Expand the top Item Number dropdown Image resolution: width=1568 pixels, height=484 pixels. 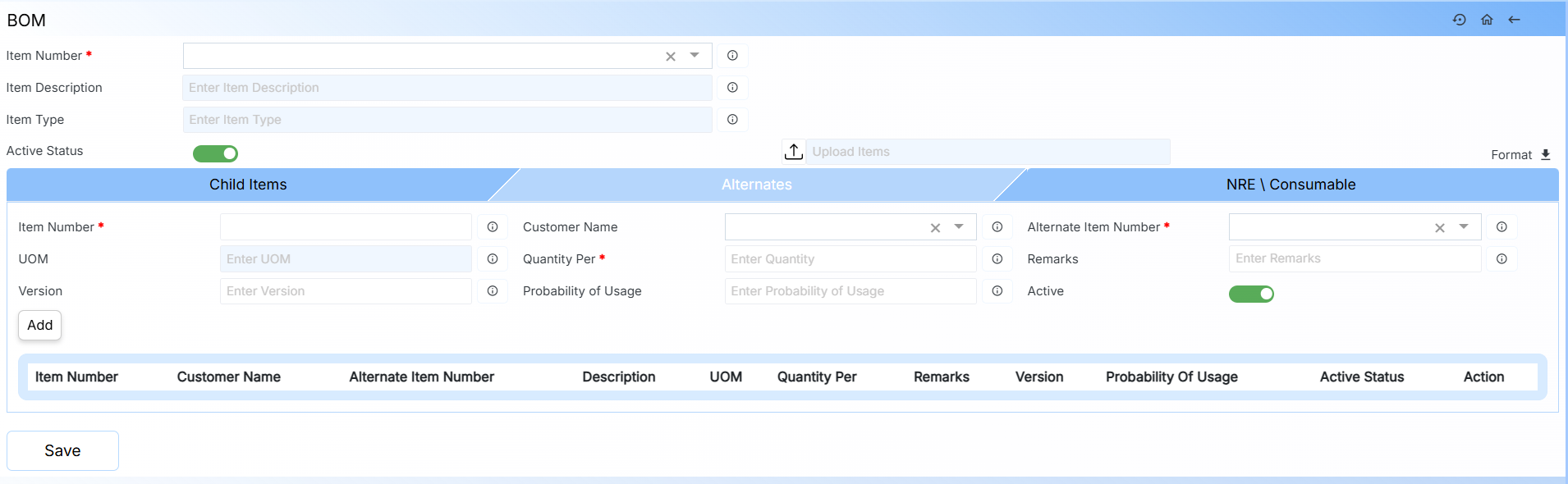(x=695, y=56)
